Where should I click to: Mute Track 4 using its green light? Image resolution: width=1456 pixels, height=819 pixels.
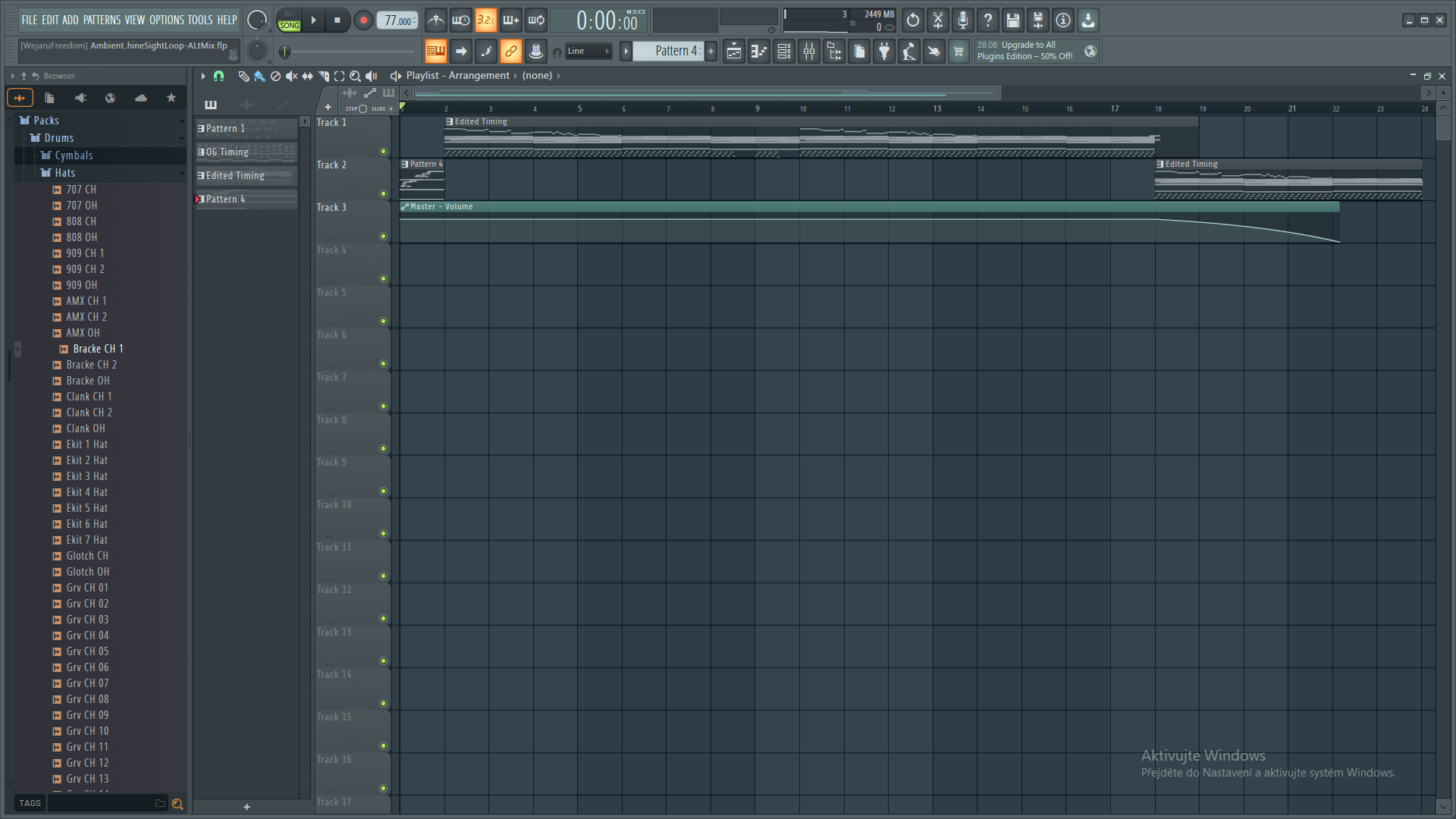pyautogui.click(x=383, y=279)
